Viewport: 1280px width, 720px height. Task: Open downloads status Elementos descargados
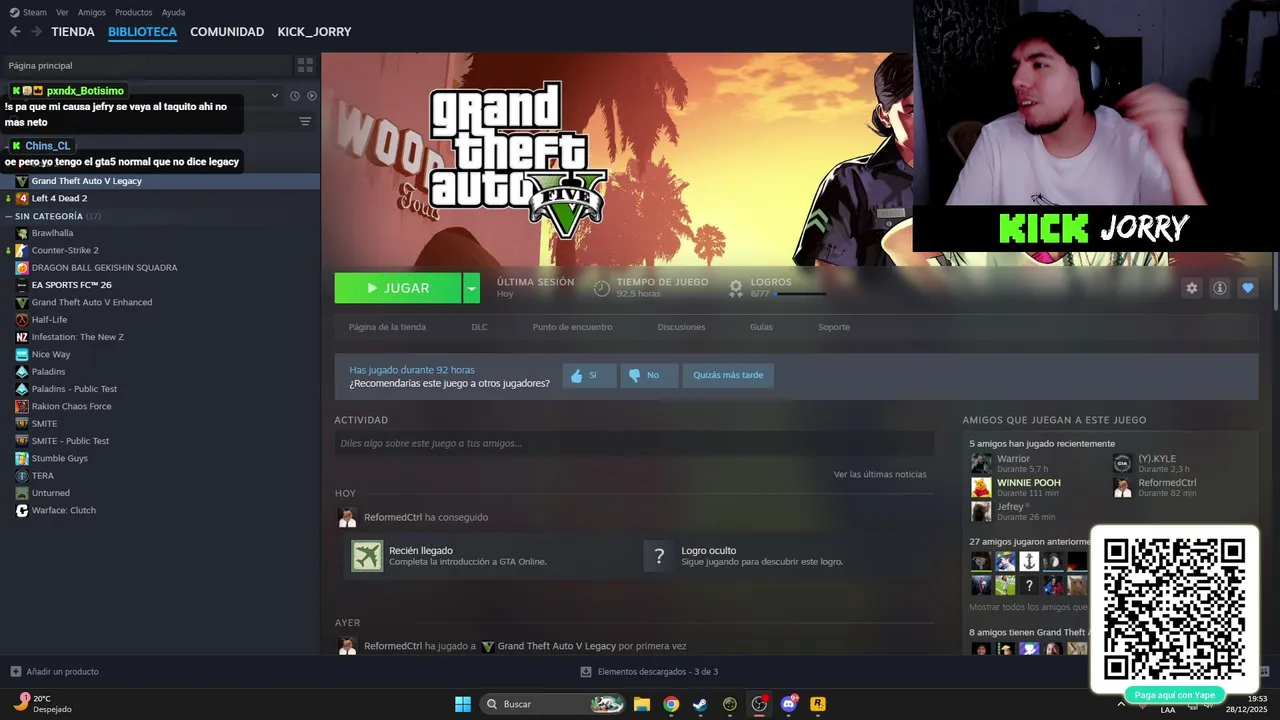coord(649,671)
